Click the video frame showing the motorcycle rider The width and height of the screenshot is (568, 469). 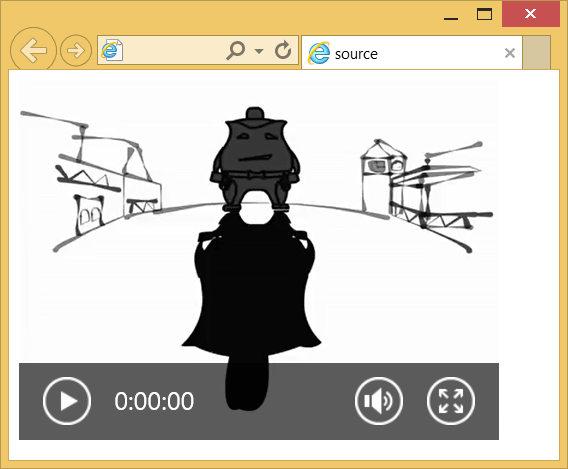point(259,222)
